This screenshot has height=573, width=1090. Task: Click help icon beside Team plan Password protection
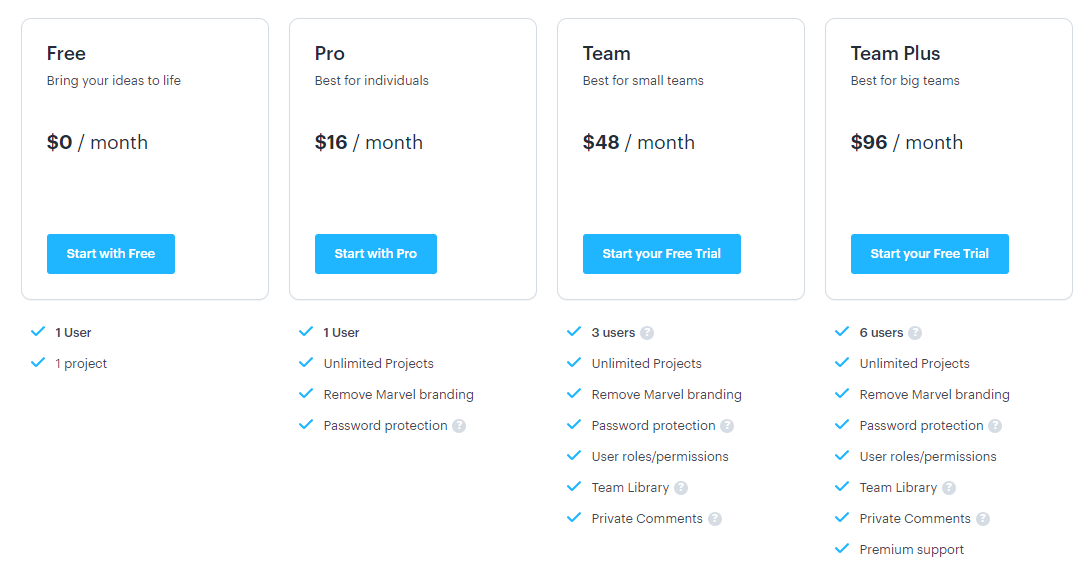pyautogui.click(x=727, y=426)
